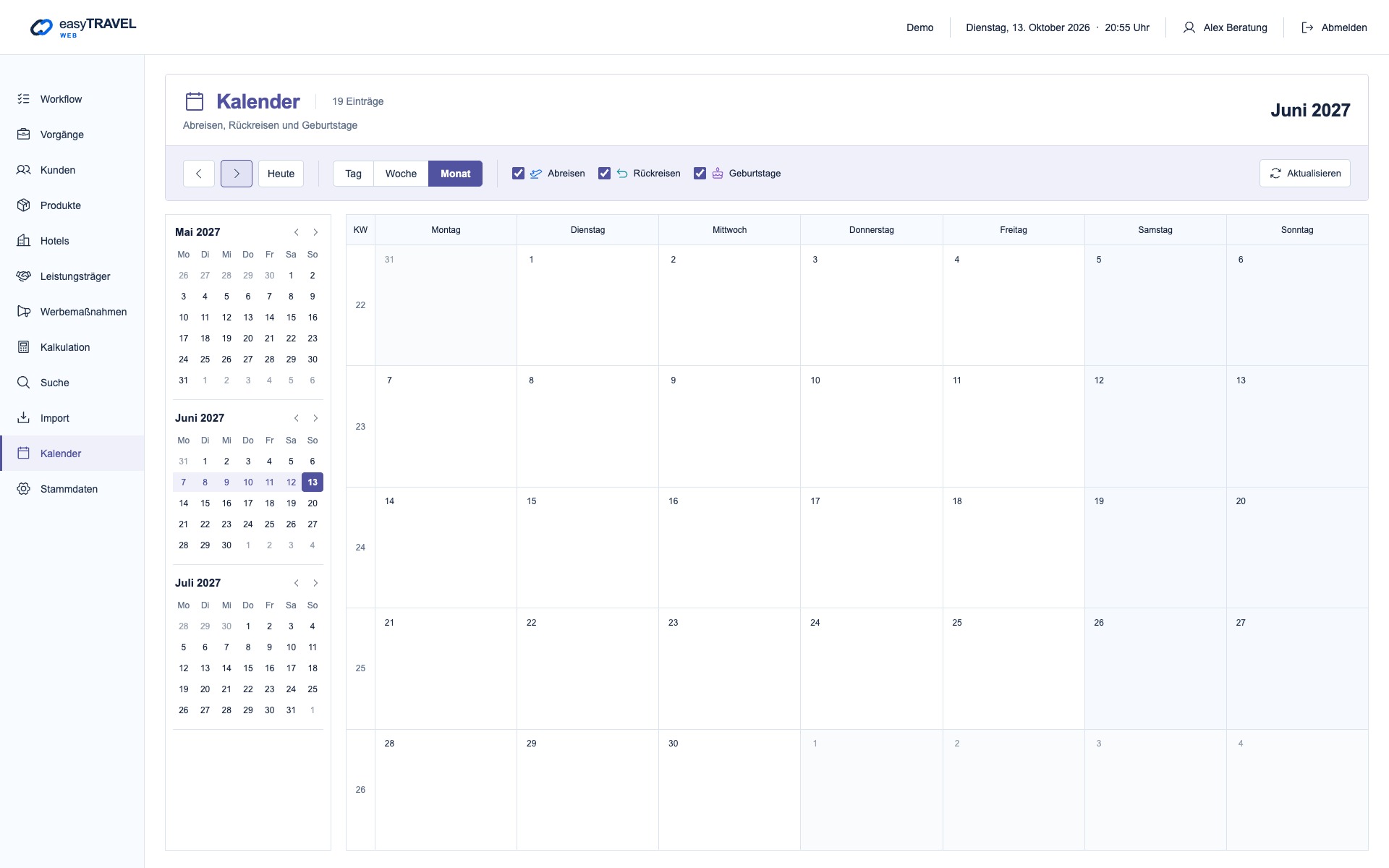Click the Heute button
This screenshot has height=868, width=1389.
[281, 174]
